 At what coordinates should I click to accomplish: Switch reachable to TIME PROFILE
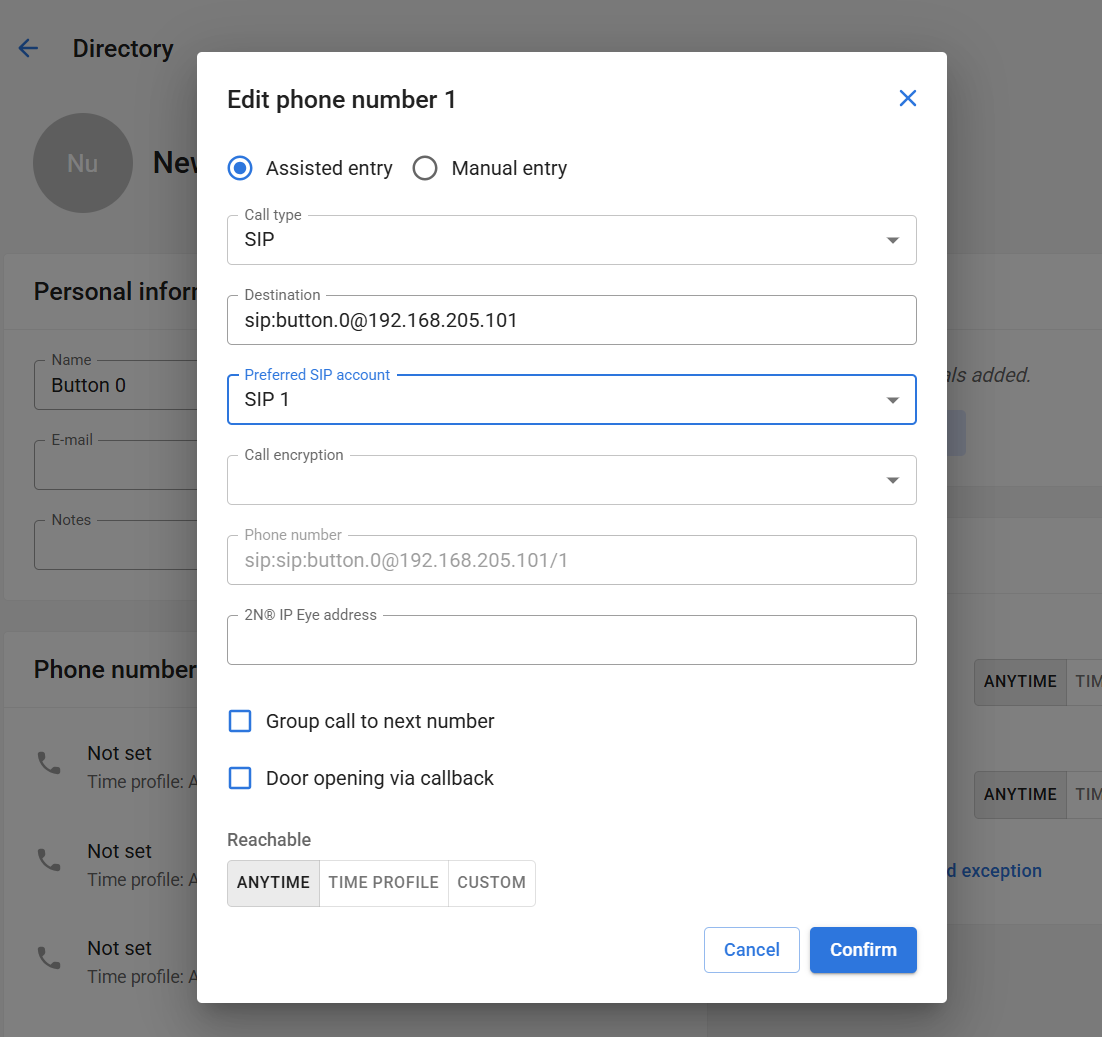tap(384, 883)
